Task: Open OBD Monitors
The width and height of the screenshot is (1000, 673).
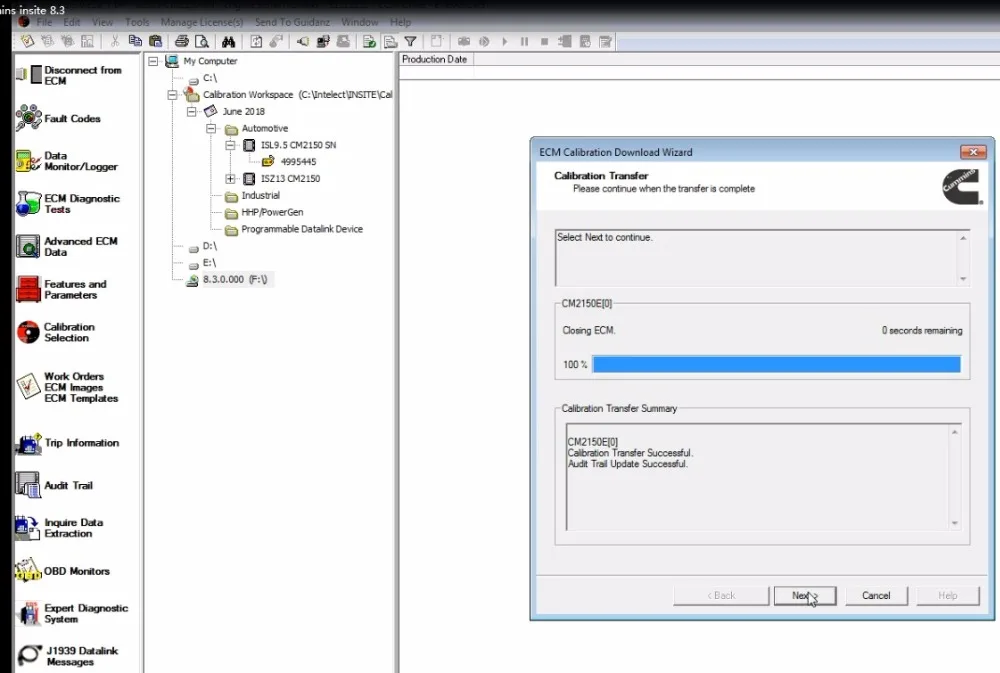Action: [x=62, y=571]
